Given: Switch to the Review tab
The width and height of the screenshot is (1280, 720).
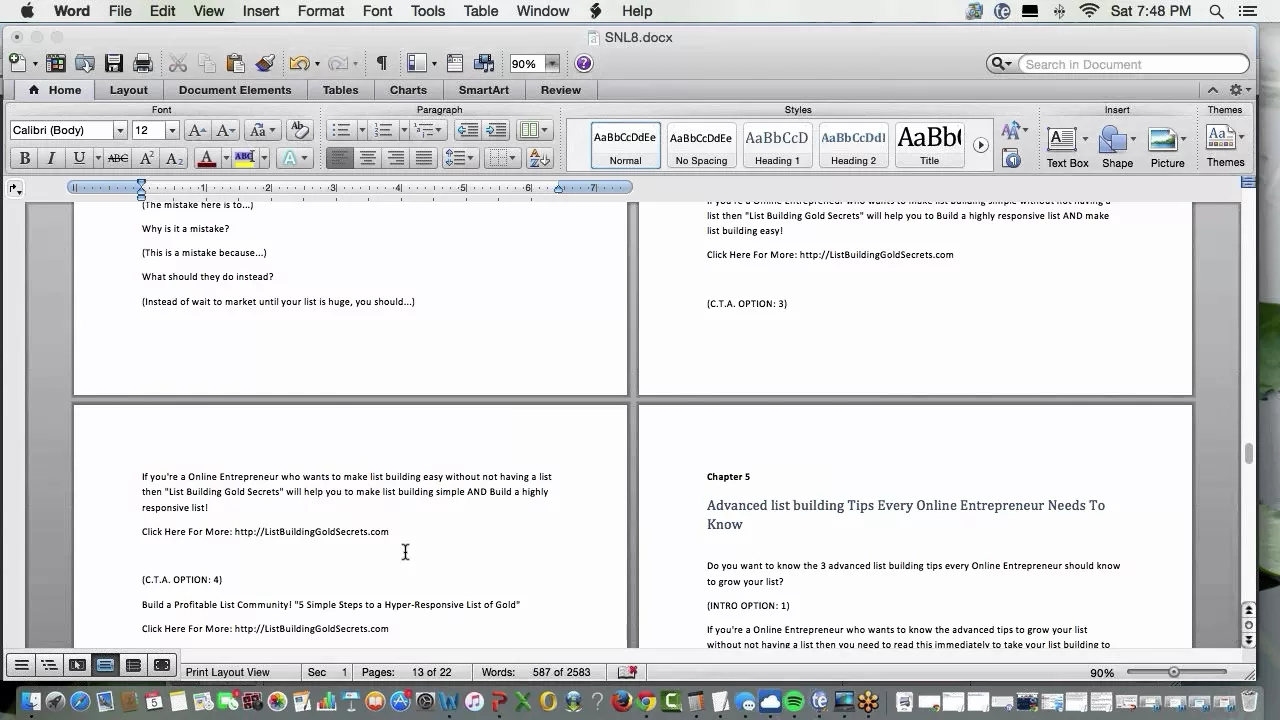Looking at the screenshot, I should [561, 90].
